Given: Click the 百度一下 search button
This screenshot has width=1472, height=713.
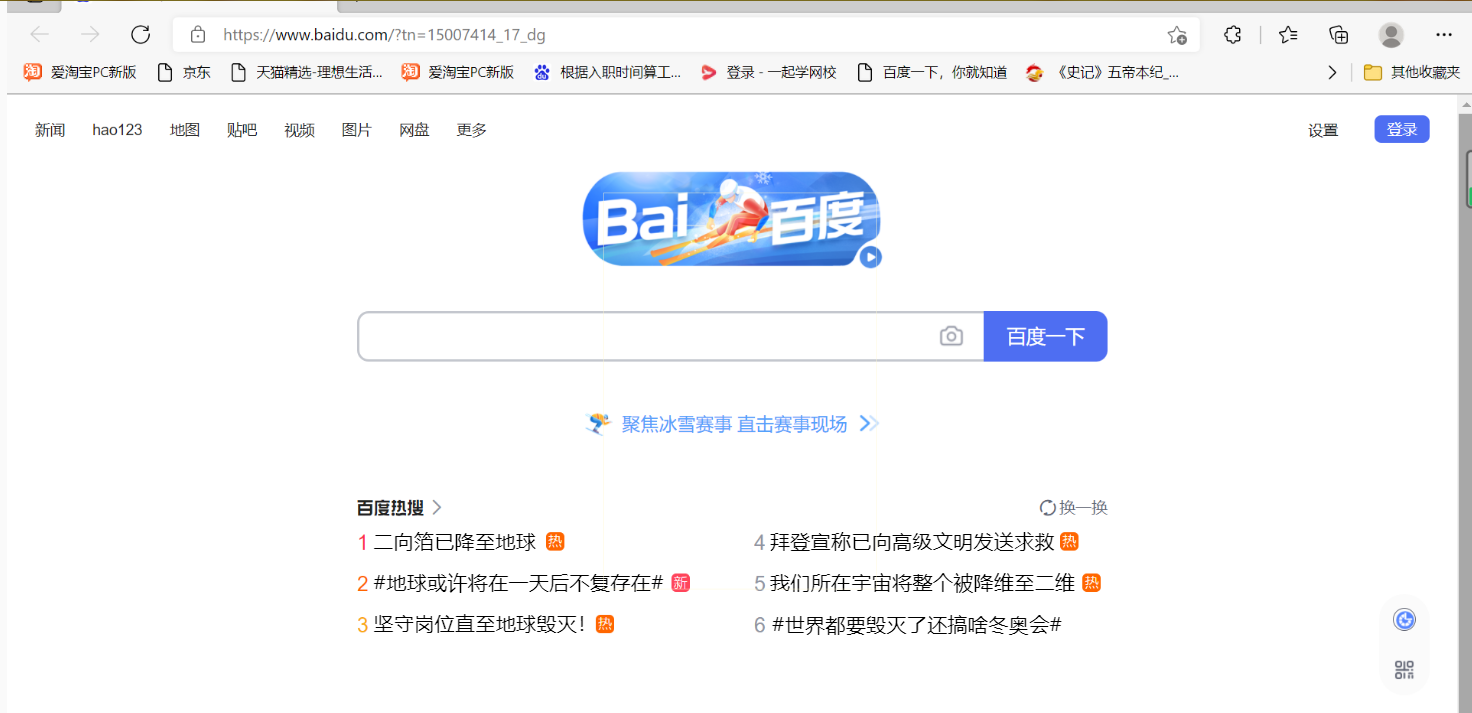Looking at the screenshot, I should [1046, 336].
